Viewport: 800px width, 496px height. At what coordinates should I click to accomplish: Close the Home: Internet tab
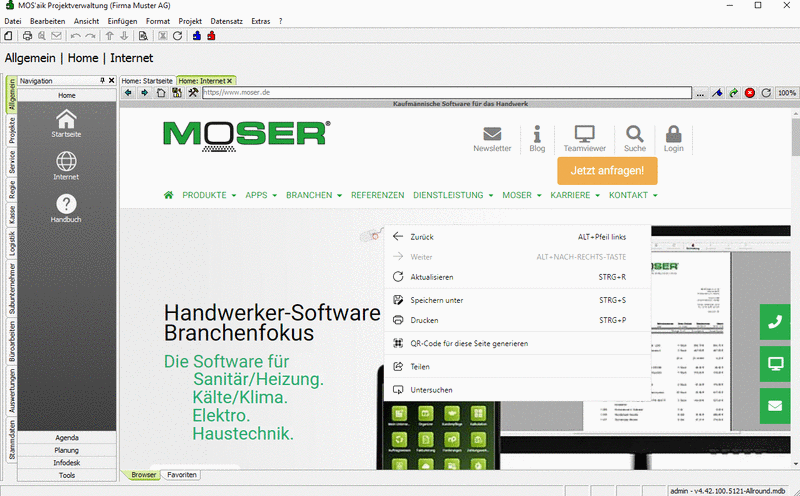230,81
